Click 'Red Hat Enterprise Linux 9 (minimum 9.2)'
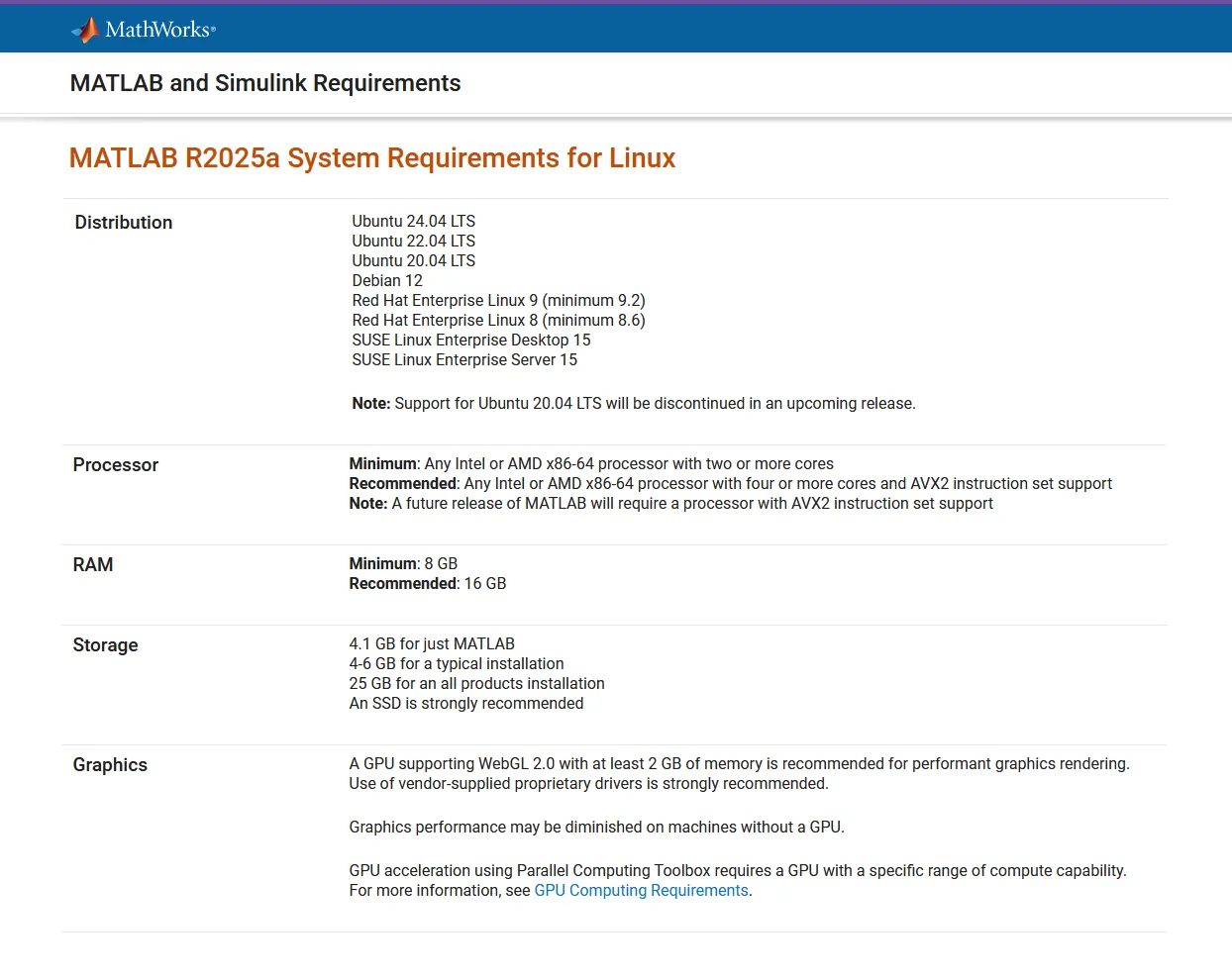 (499, 301)
